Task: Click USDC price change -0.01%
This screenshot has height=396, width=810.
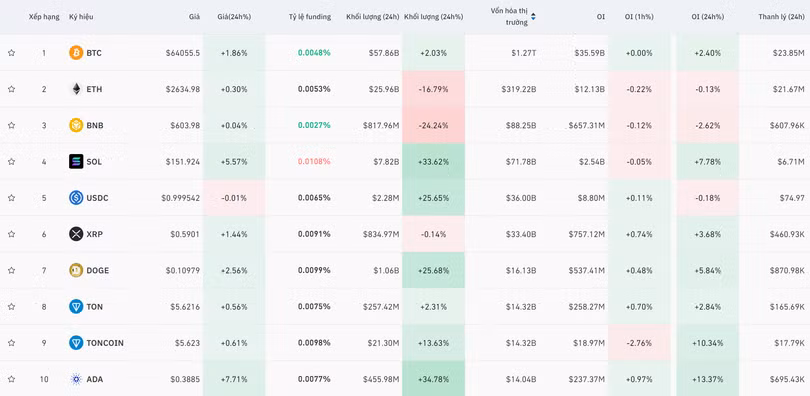Action: point(234,198)
